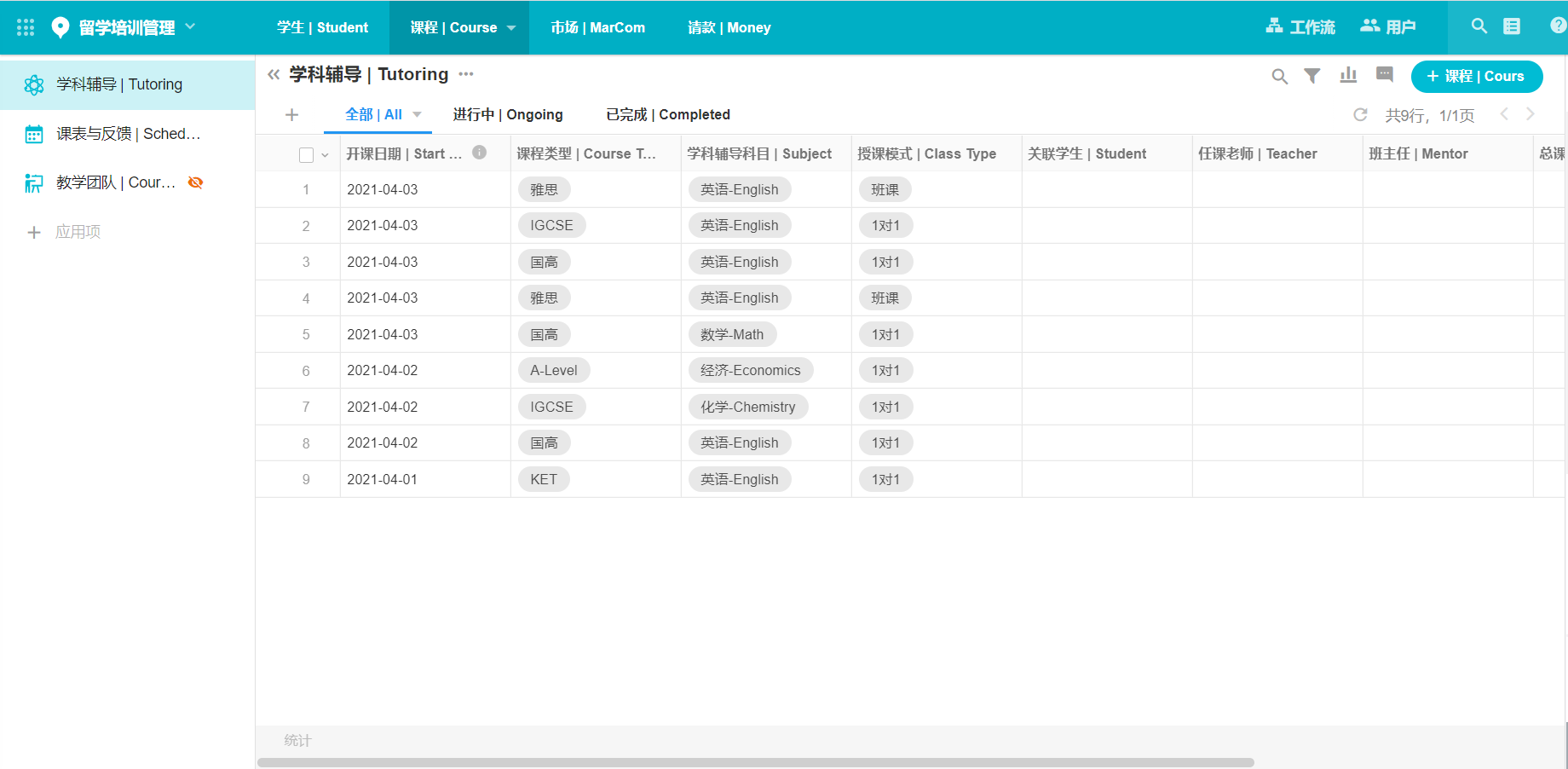The image size is (1568, 769).
Task: Open the 课程 | Course menu dropdown arrow
Action: (511, 28)
